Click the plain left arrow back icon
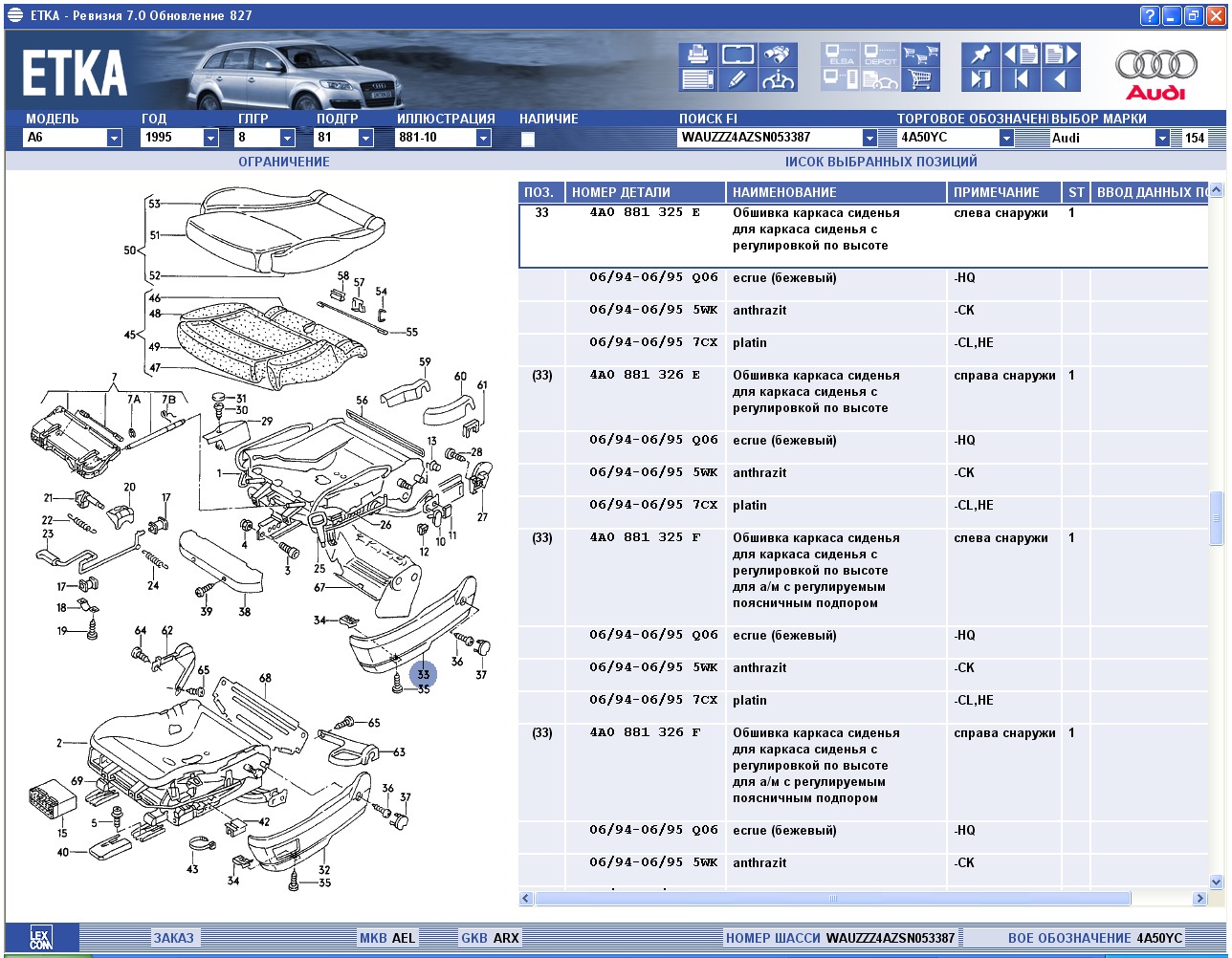Image resolution: width=1232 pixels, height=958 pixels. (1062, 79)
